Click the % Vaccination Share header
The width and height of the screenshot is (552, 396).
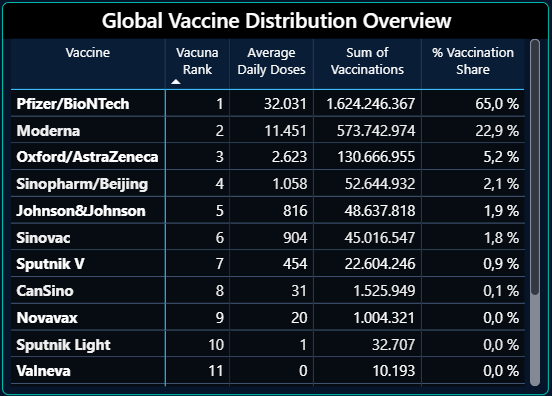473,61
